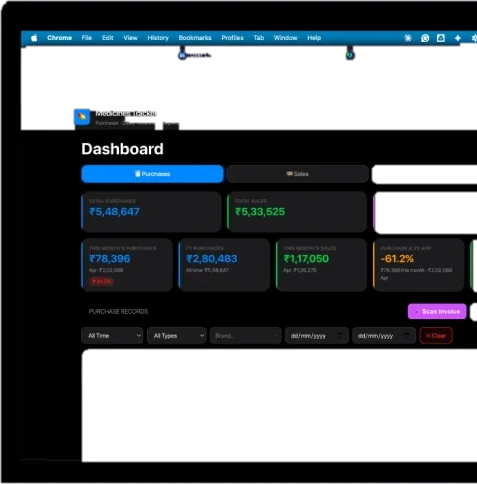Click the -61.2% purchase change card
This screenshot has width=477, height=484.
(x=419, y=265)
